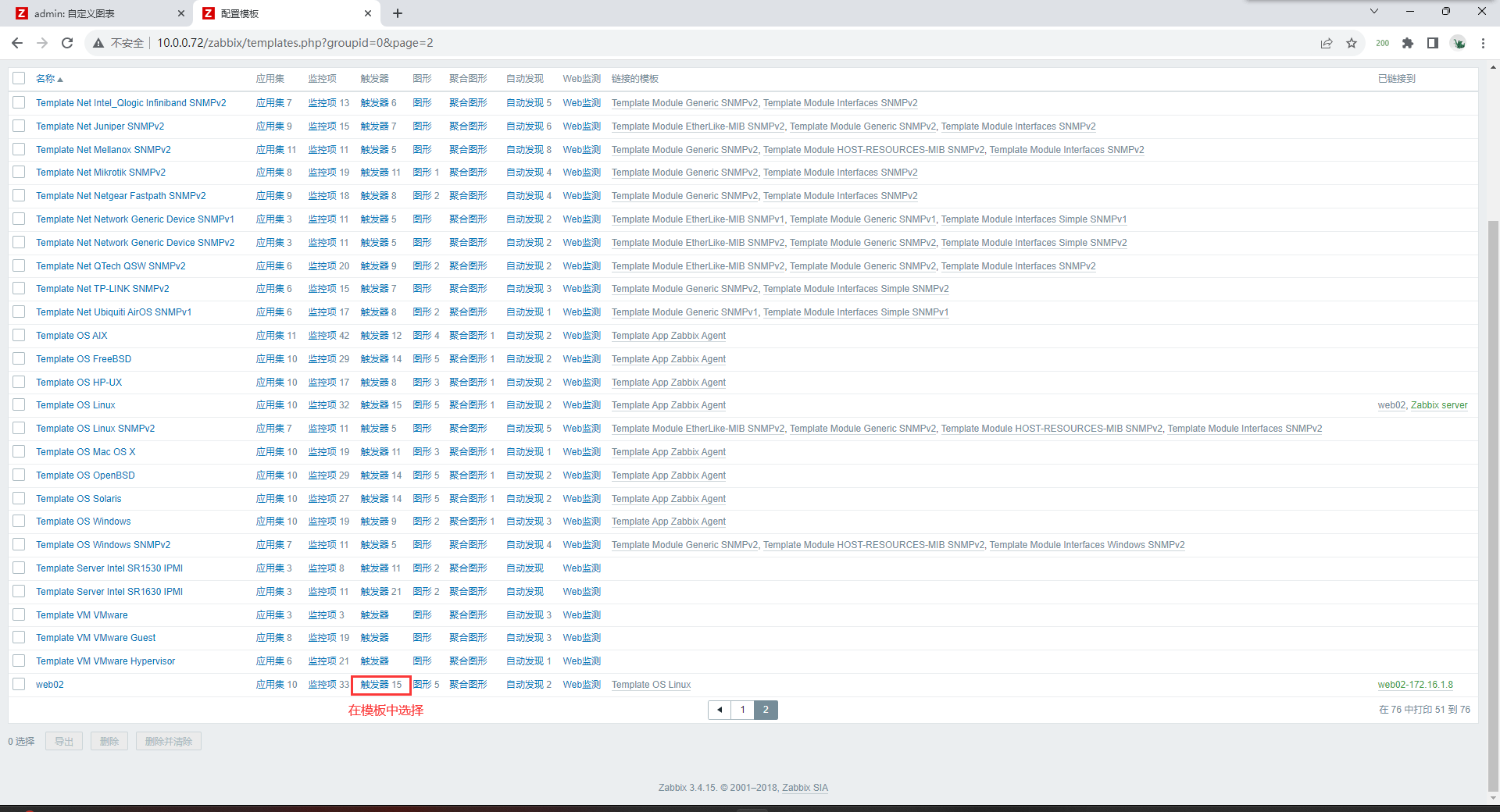This screenshot has width=1500, height=812.
Task: Open web02 linked host for OS Linux
Action: coord(1391,405)
